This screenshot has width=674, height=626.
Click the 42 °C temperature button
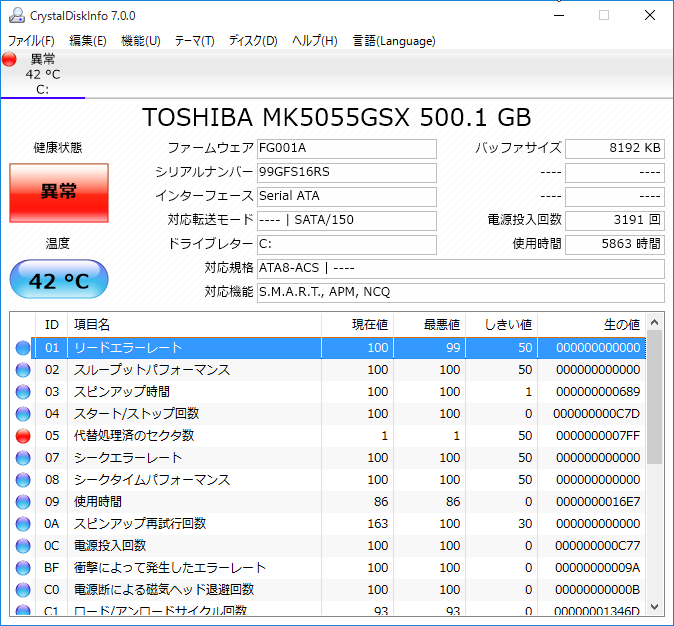[x=59, y=279]
